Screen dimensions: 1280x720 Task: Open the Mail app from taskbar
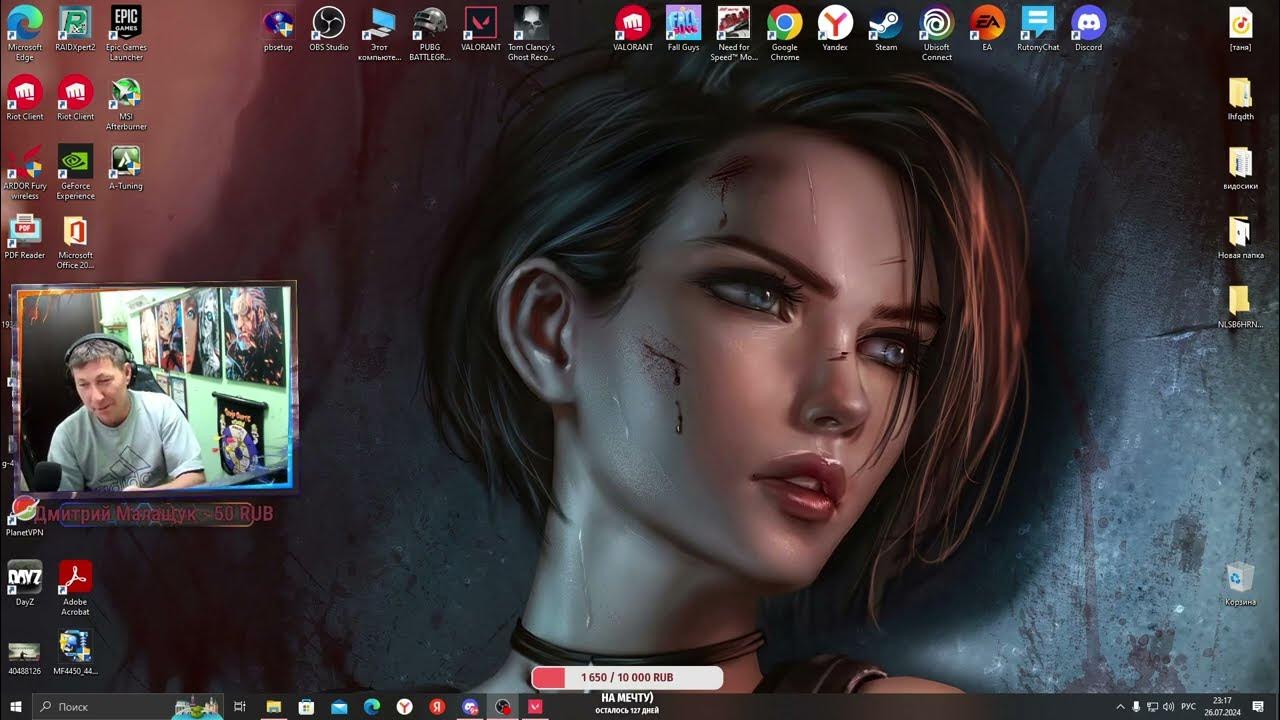pos(339,707)
